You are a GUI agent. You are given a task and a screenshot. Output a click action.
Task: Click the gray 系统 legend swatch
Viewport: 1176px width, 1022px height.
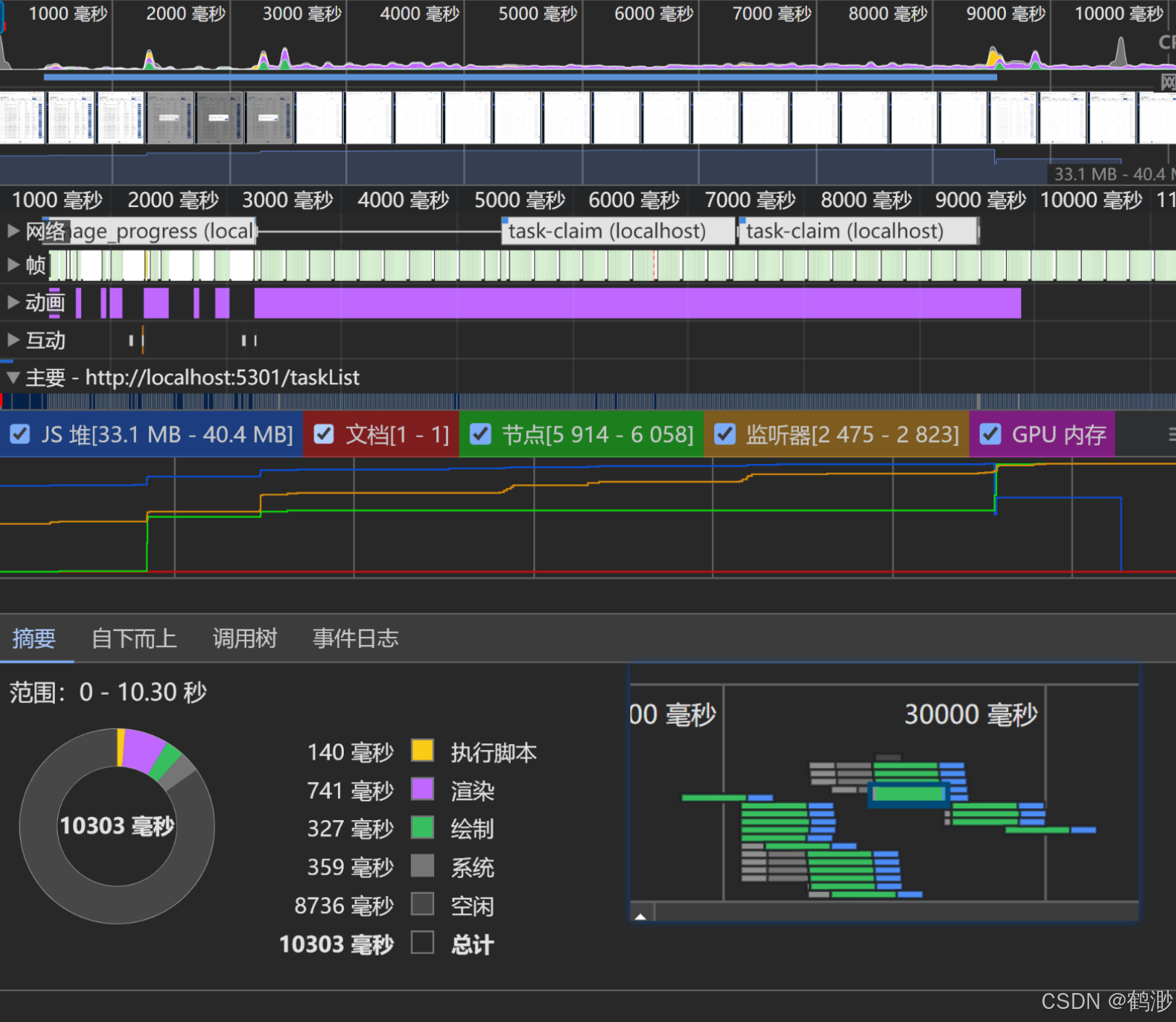tap(423, 866)
